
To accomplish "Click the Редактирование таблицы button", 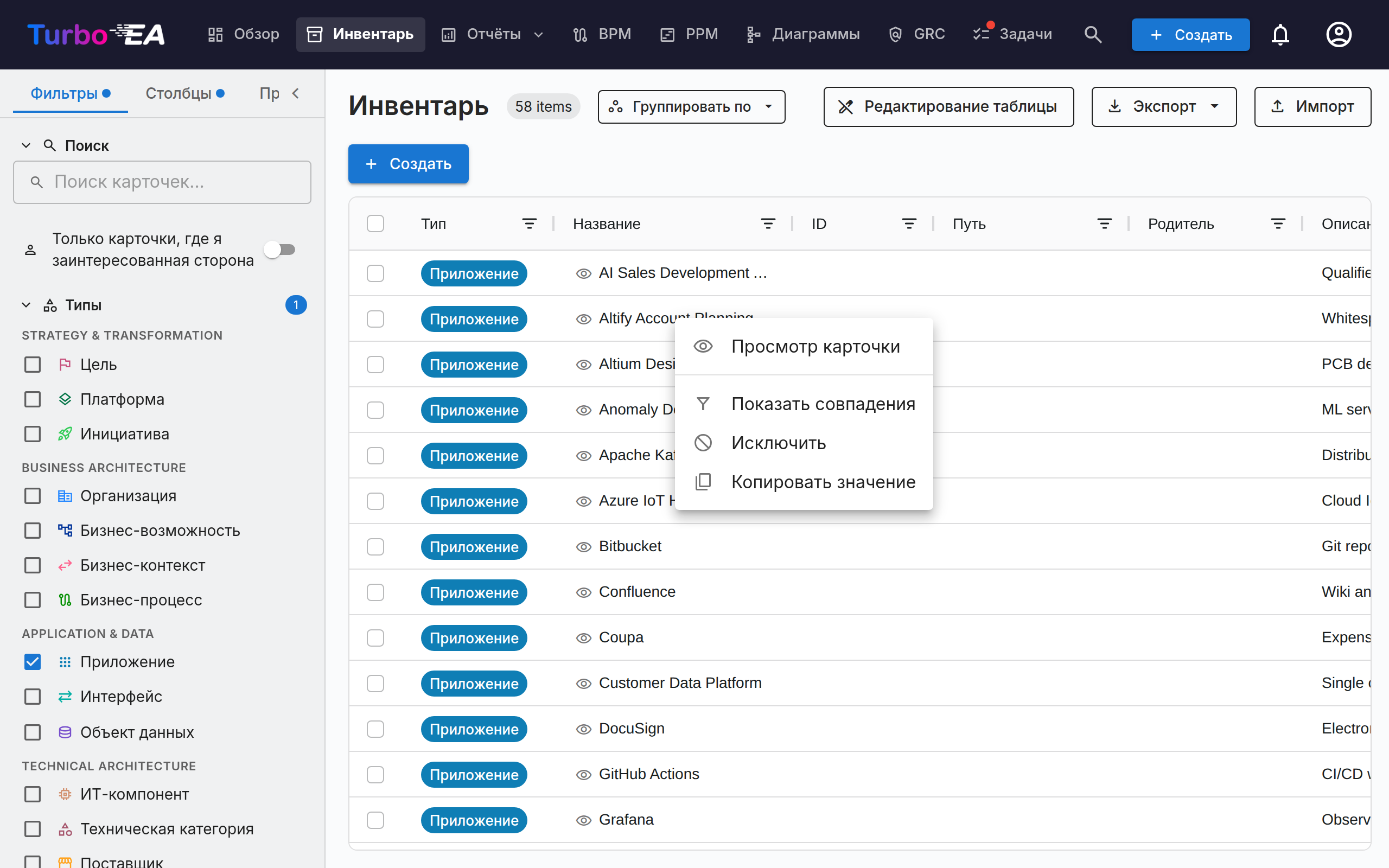I will 948,107.
